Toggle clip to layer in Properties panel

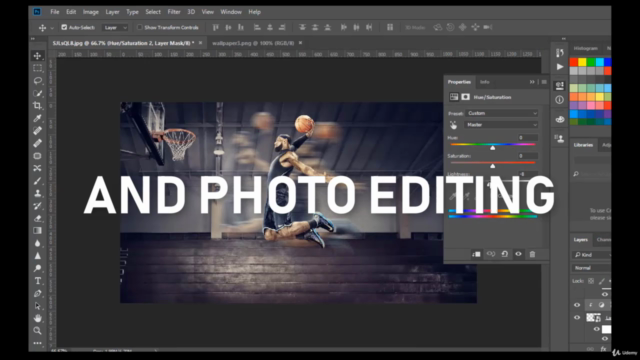476,254
